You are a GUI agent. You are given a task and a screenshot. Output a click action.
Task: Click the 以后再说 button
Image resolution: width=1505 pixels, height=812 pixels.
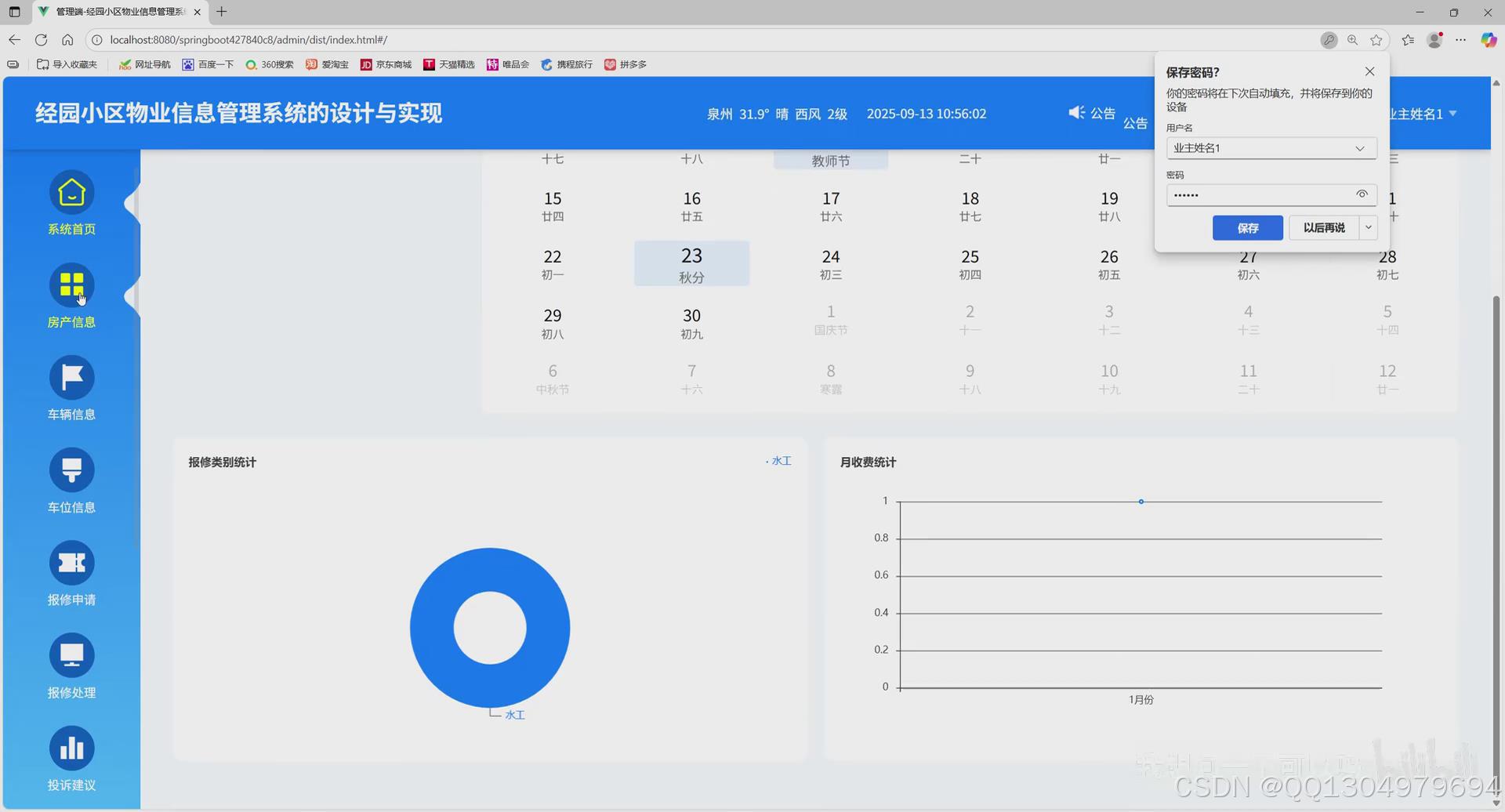pos(1324,227)
